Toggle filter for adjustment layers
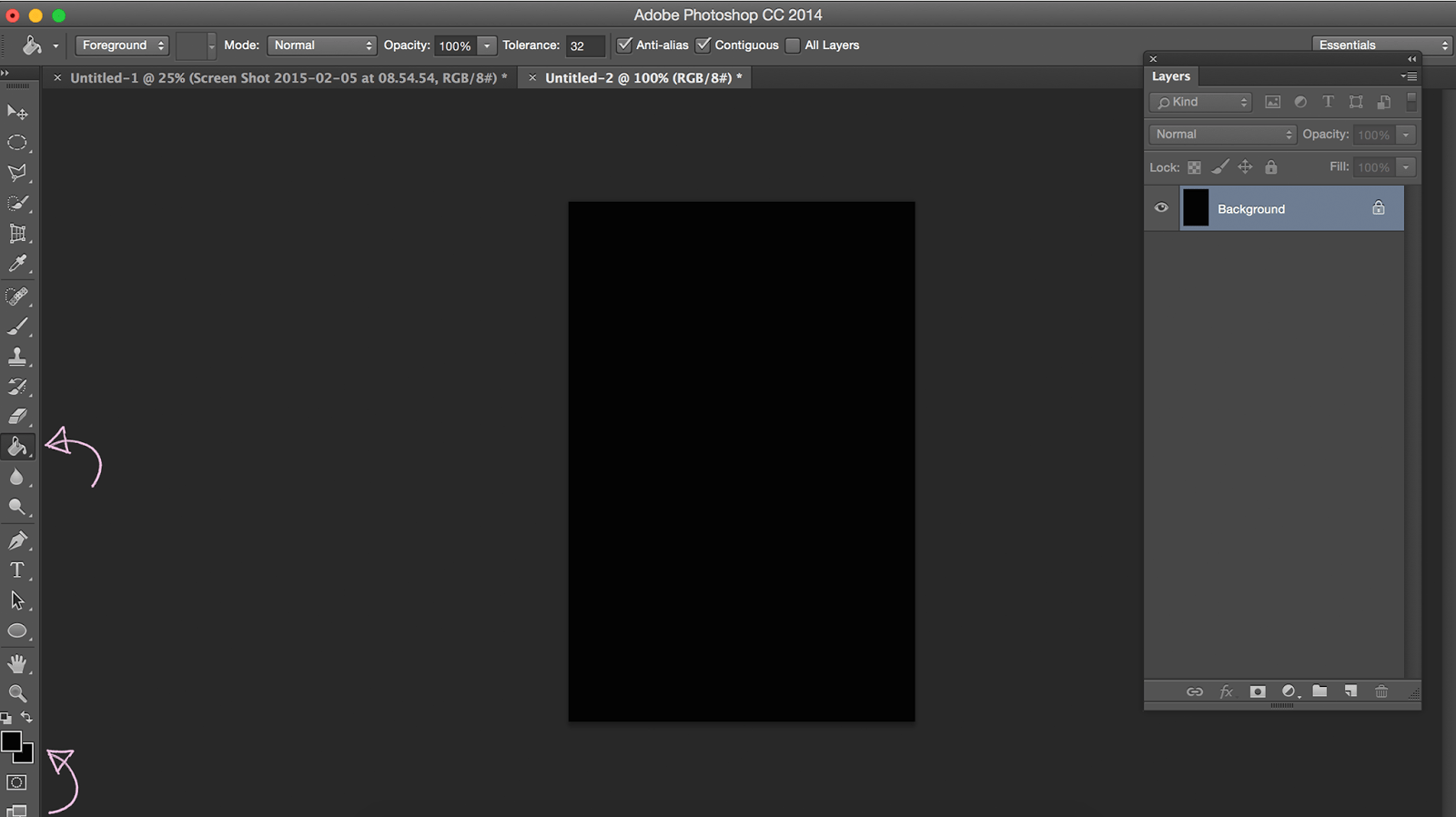This screenshot has height=817, width=1456. 1300,102
